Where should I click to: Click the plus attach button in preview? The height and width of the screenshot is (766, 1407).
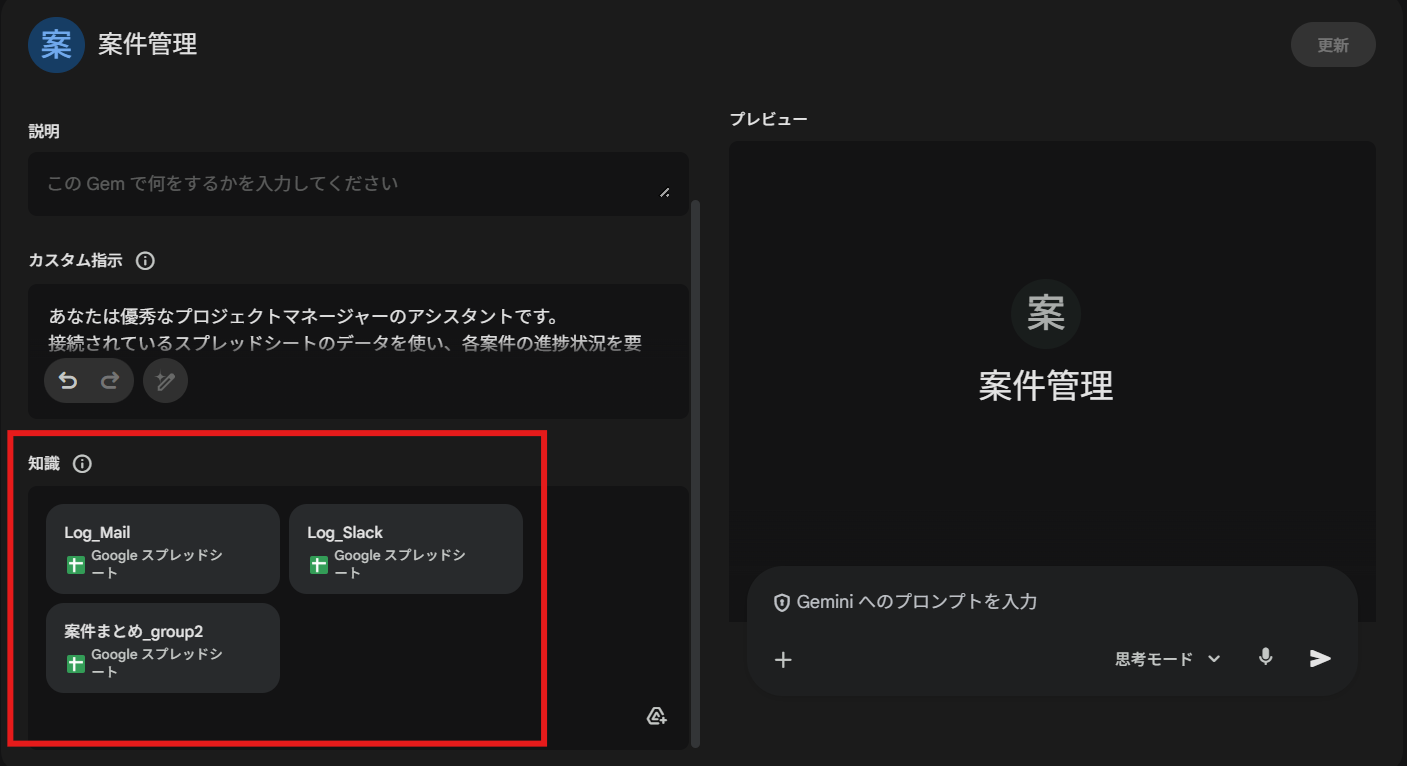[x=784, y=659]
